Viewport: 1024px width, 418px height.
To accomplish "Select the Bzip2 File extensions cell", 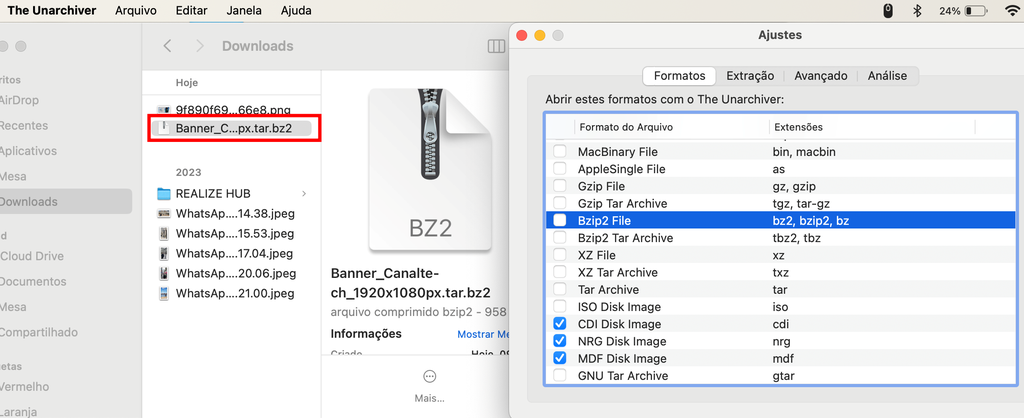I will click(810, 221).
